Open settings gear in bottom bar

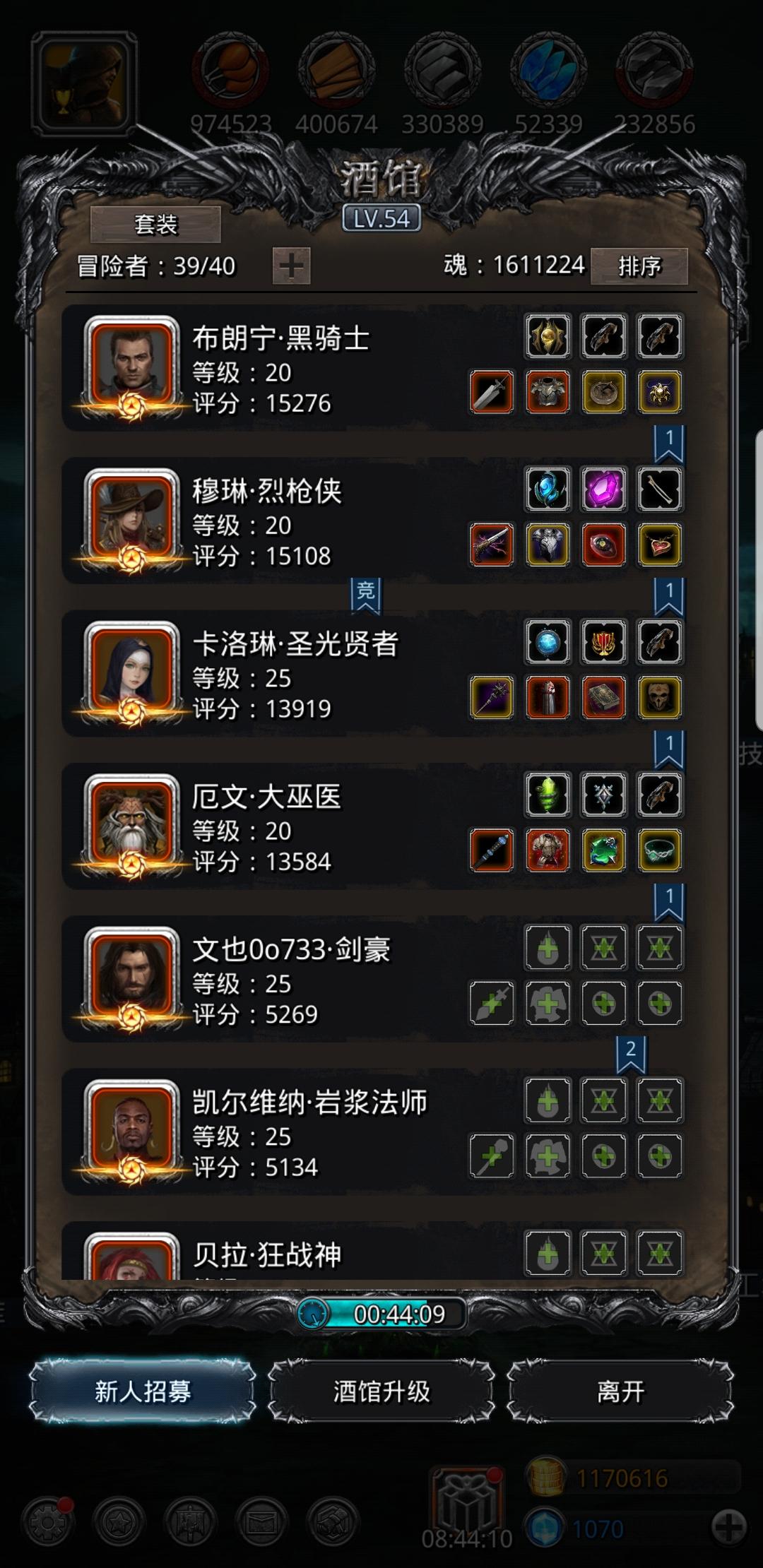coord(48,1524)
